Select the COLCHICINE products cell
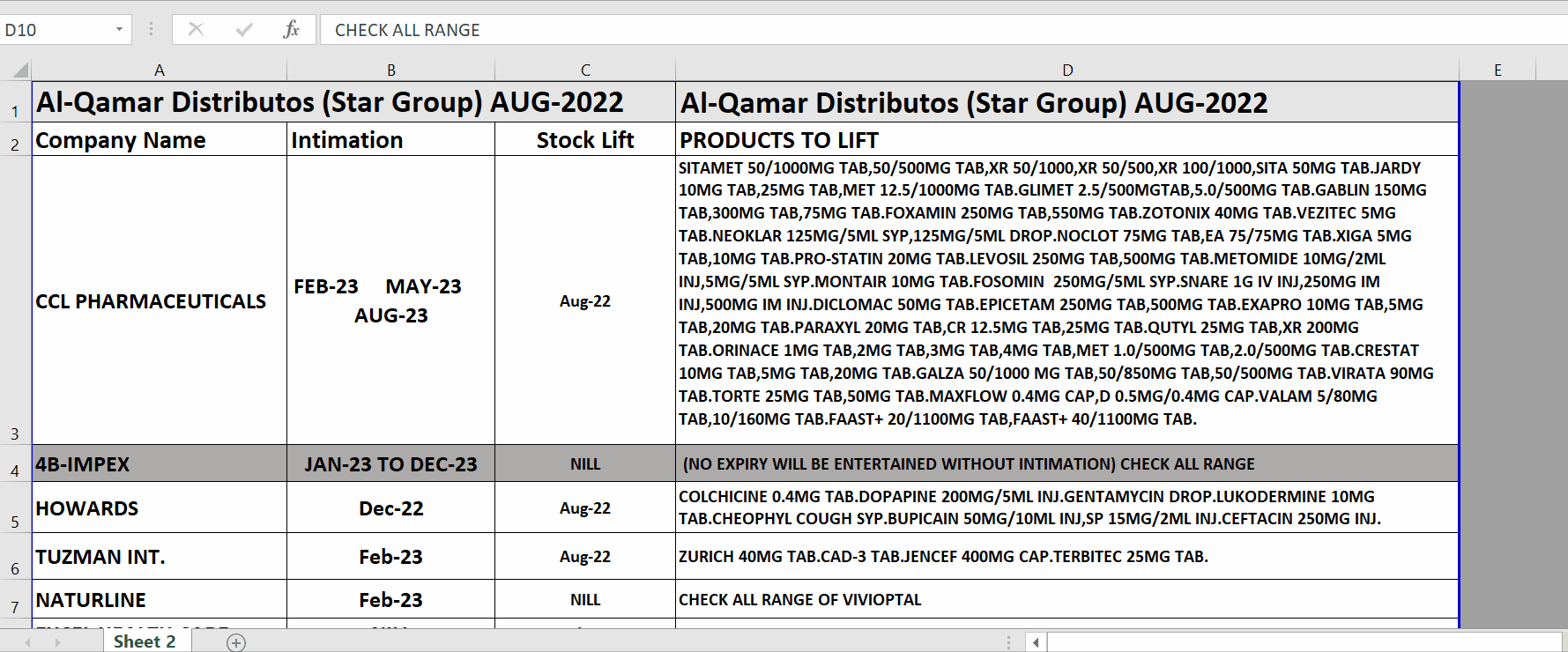This screenshot has width=1568, height=652. [1067, 508]
